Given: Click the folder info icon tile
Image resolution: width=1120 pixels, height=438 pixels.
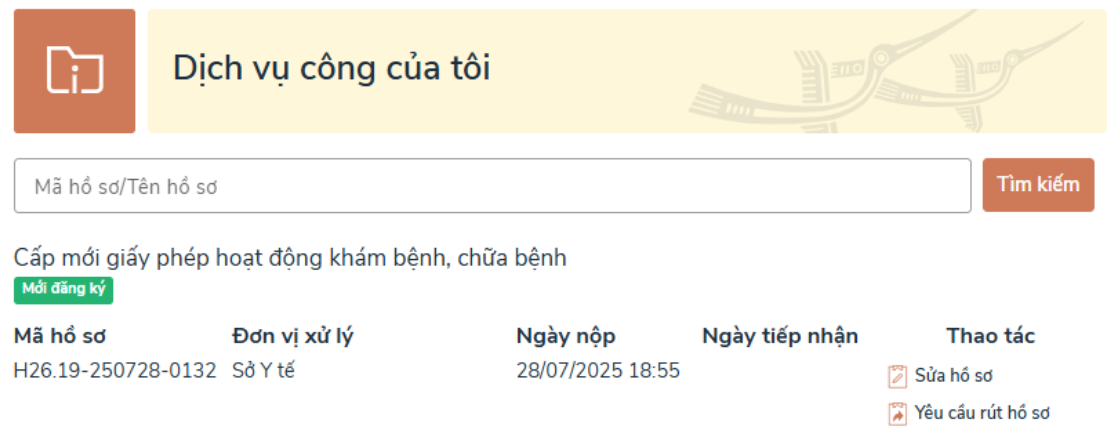Looking at the screenshot, I should [x=74, y=71].
